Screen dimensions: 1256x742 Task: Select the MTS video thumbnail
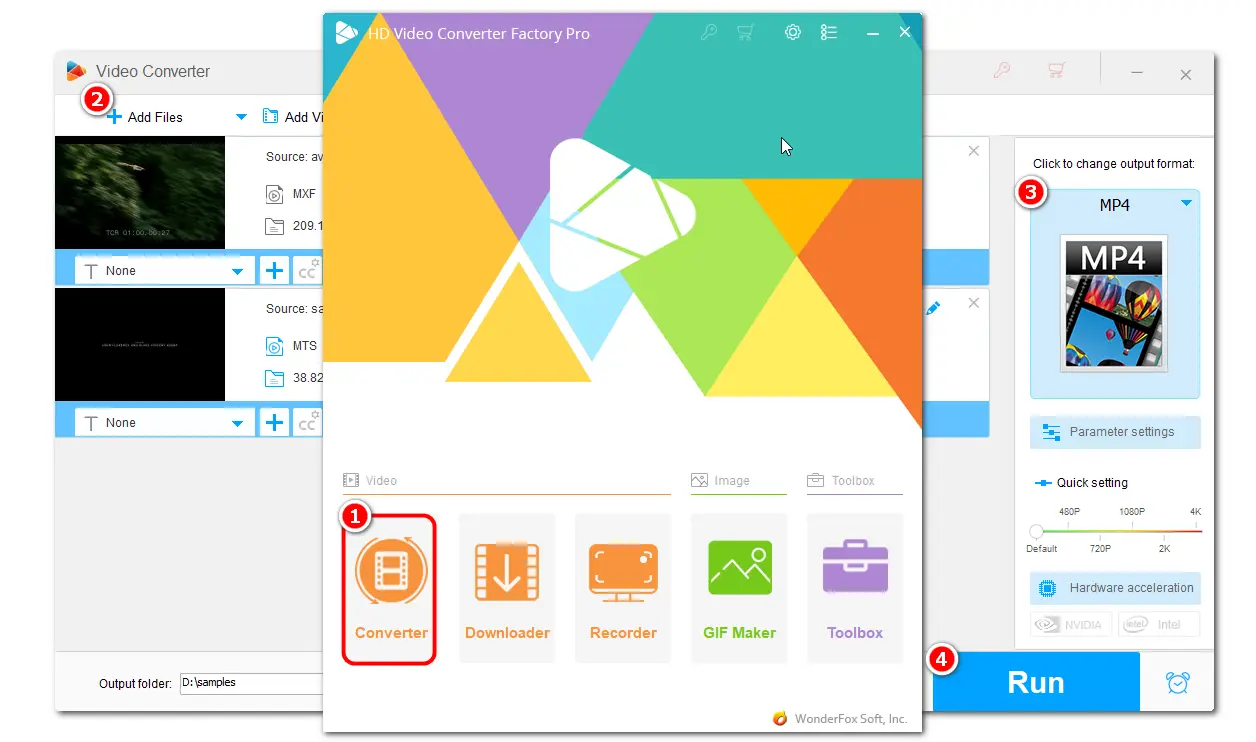[x=140, y=345]
